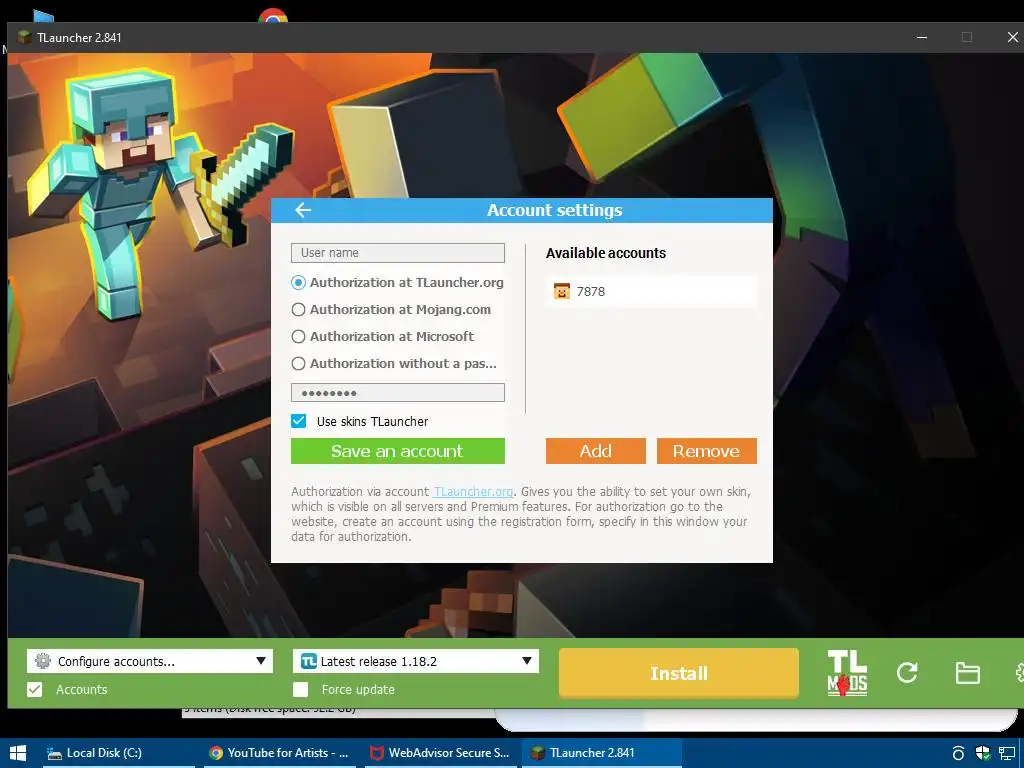Minimize the TLauncher window
Screen dimensions: 1024x768
point(921,37)
